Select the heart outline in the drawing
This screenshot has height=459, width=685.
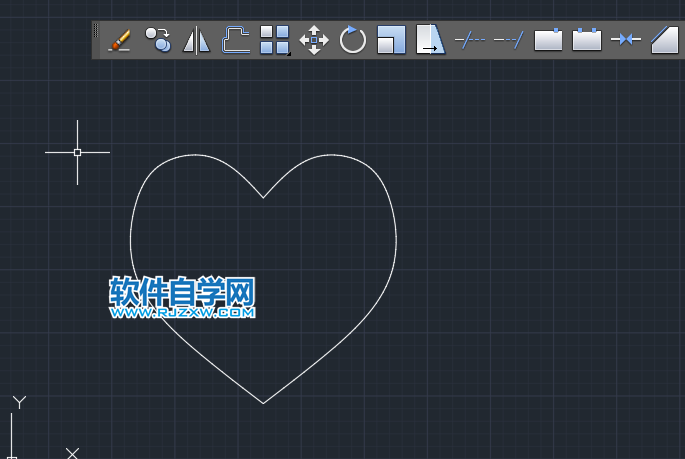pyautogui.click(x=263, y=198)
